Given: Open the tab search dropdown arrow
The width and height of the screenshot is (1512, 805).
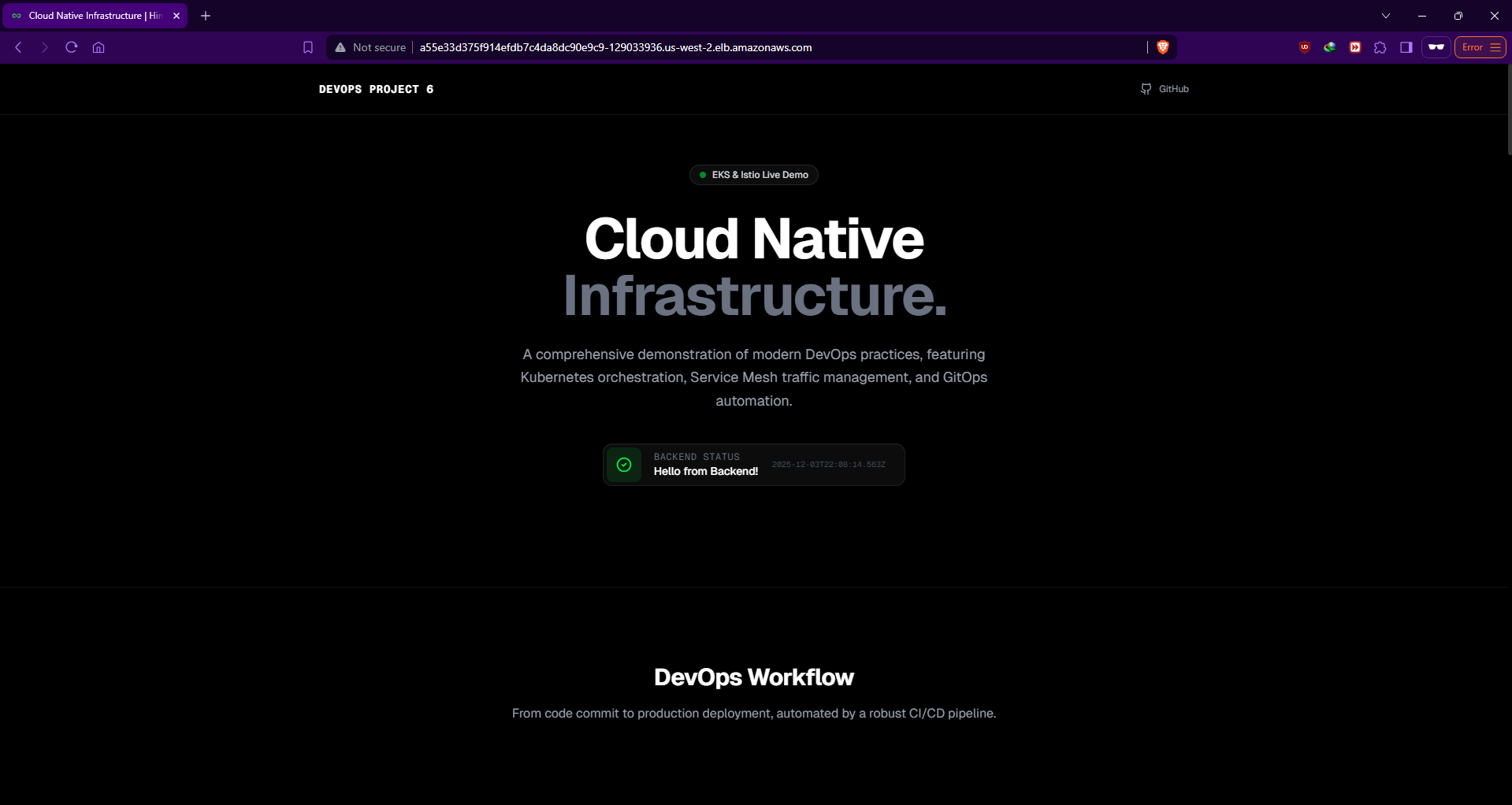Looking at the screenshot, I should tap(1386, 16).
